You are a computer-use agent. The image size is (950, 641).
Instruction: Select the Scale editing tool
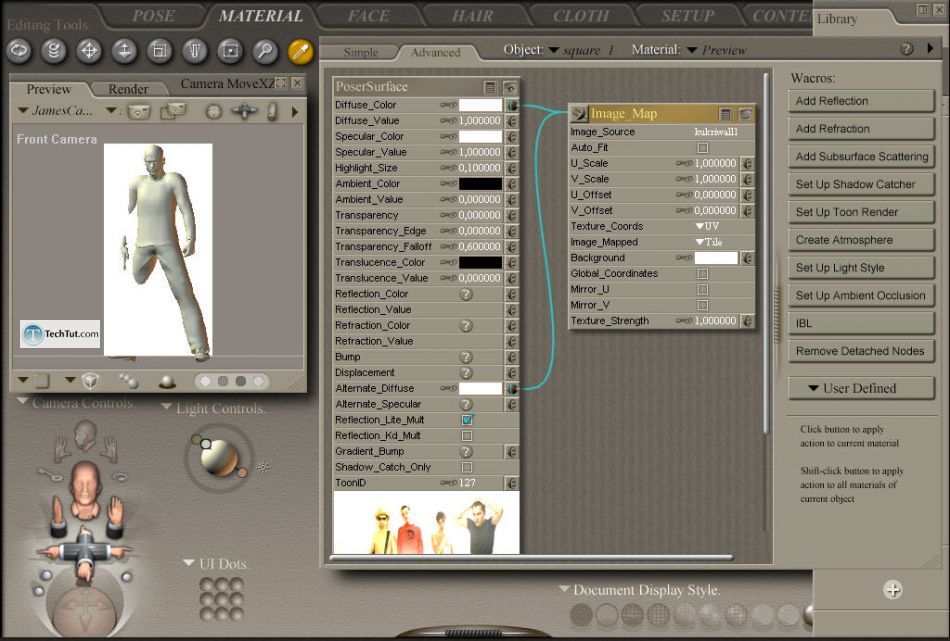tap(159, 51)
